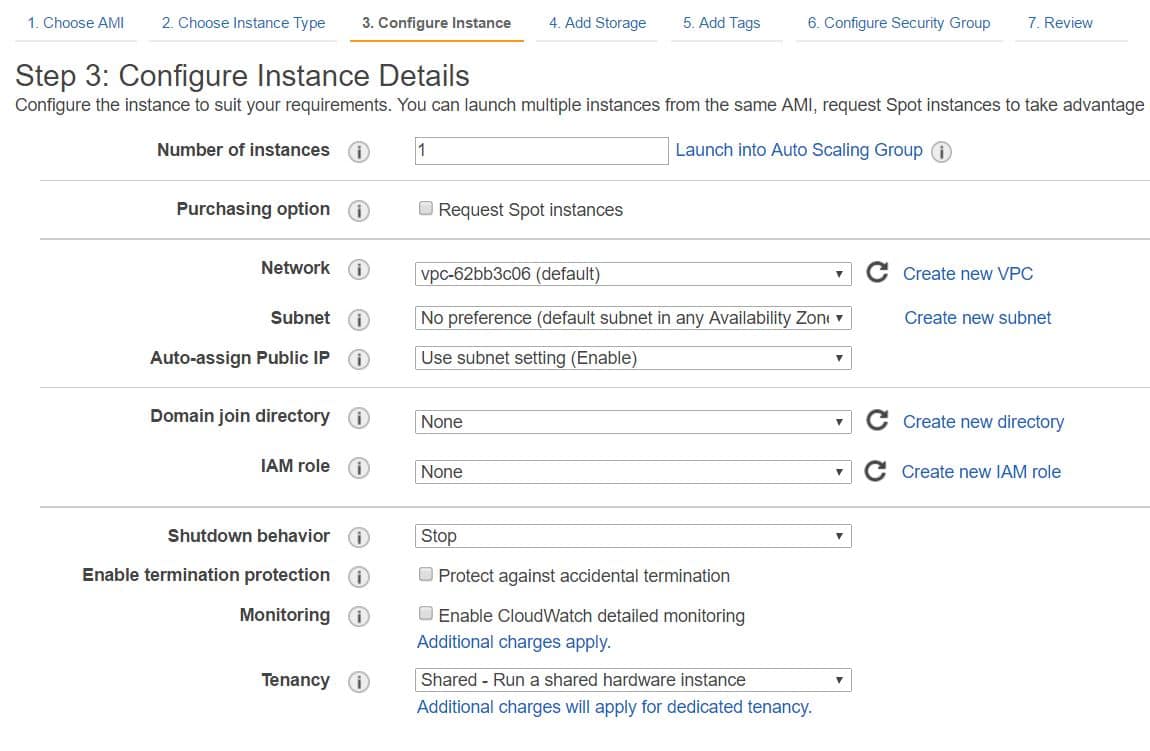The image size is (1150, 751).
Task: Refresh the Network VPC list
Action: (877, 272)
